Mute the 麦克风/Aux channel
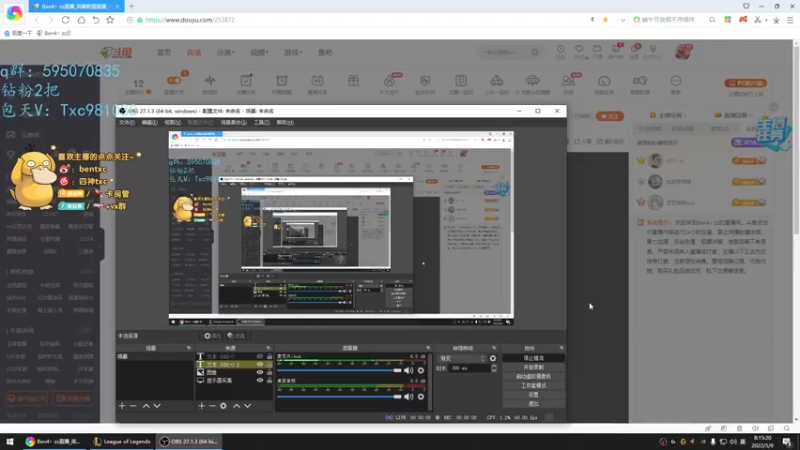The width and height of the screenshot is (800, 450). point(409,370)
